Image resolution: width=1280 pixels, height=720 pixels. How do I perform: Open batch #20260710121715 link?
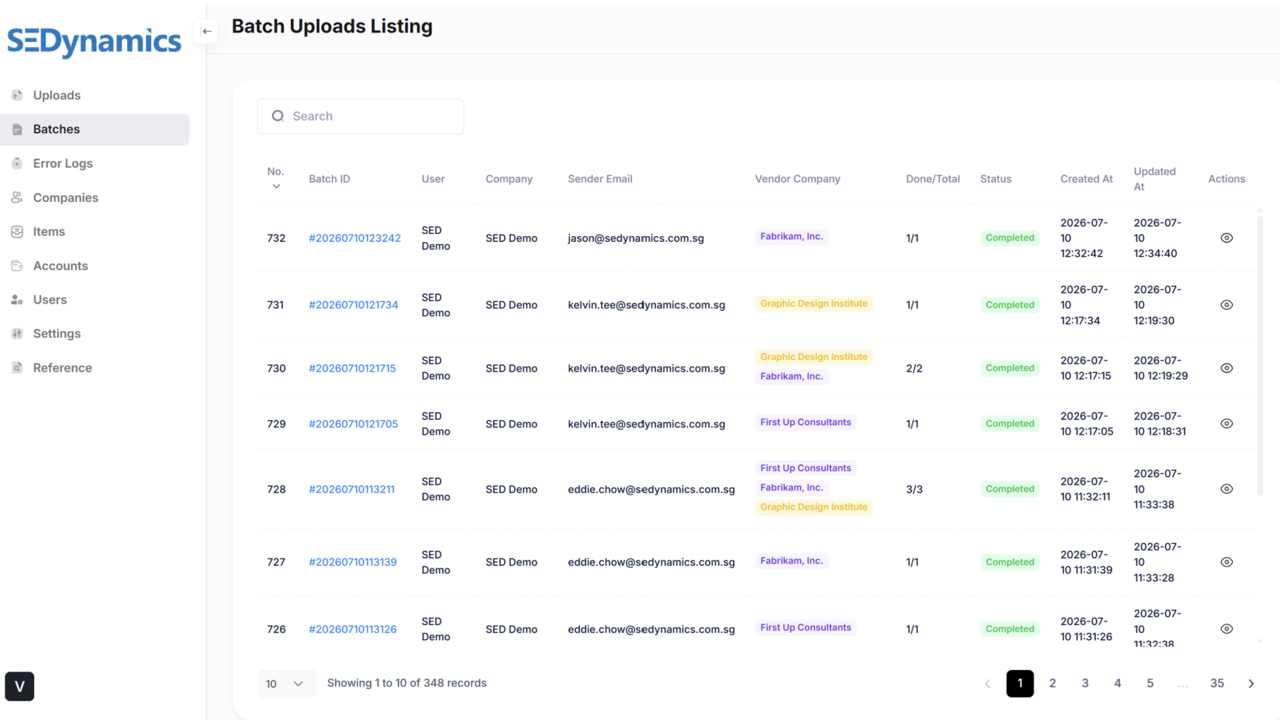(x=352, y=368)
